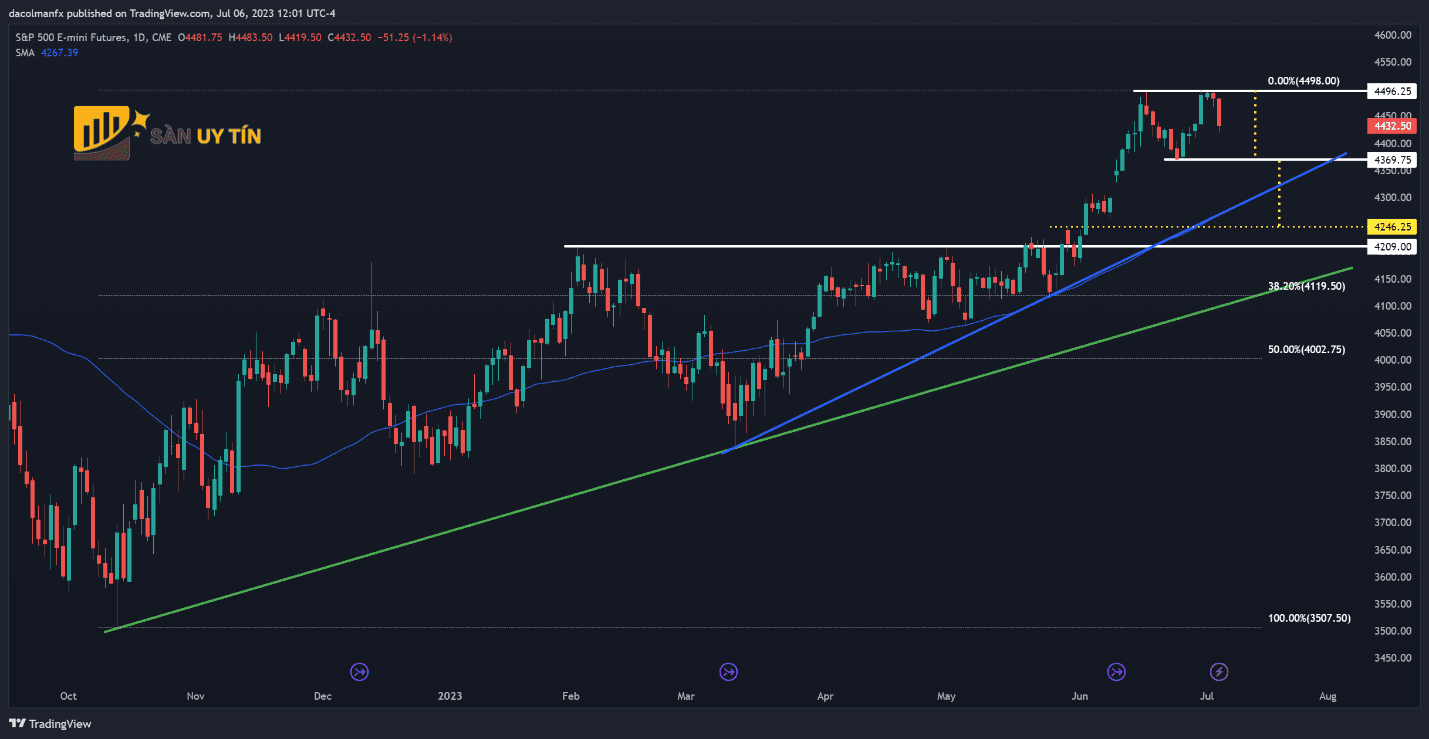Click the 3450.00 price axis tick

pos(1393,658)
